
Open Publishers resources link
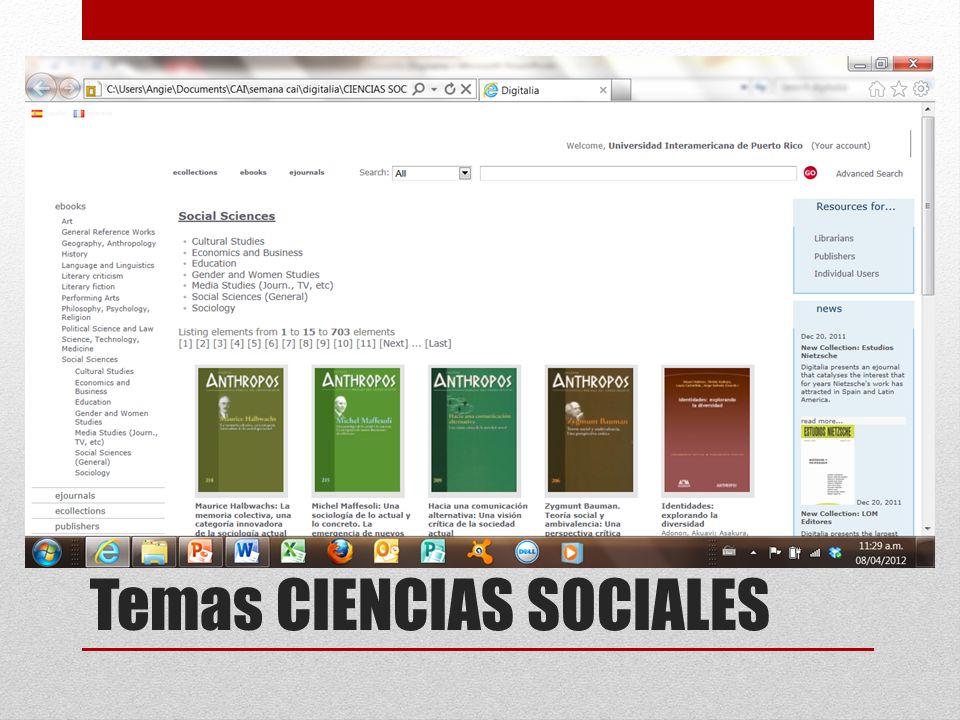[834, 256]
